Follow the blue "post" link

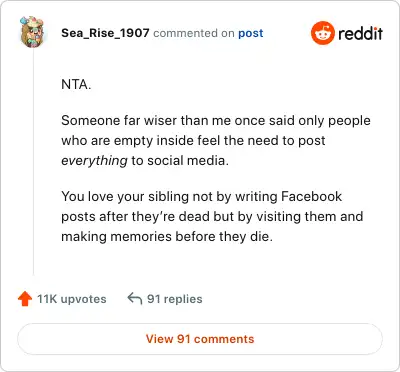pyautogui.click(x=250, y=33)
